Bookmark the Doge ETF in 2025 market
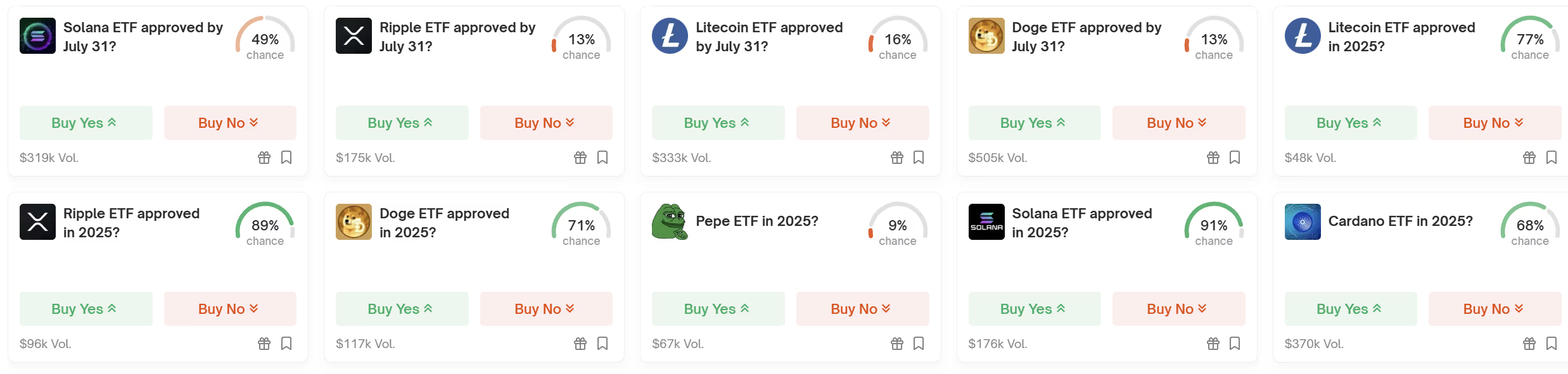This screenshot has height=374, width=1568. (602, 343)
